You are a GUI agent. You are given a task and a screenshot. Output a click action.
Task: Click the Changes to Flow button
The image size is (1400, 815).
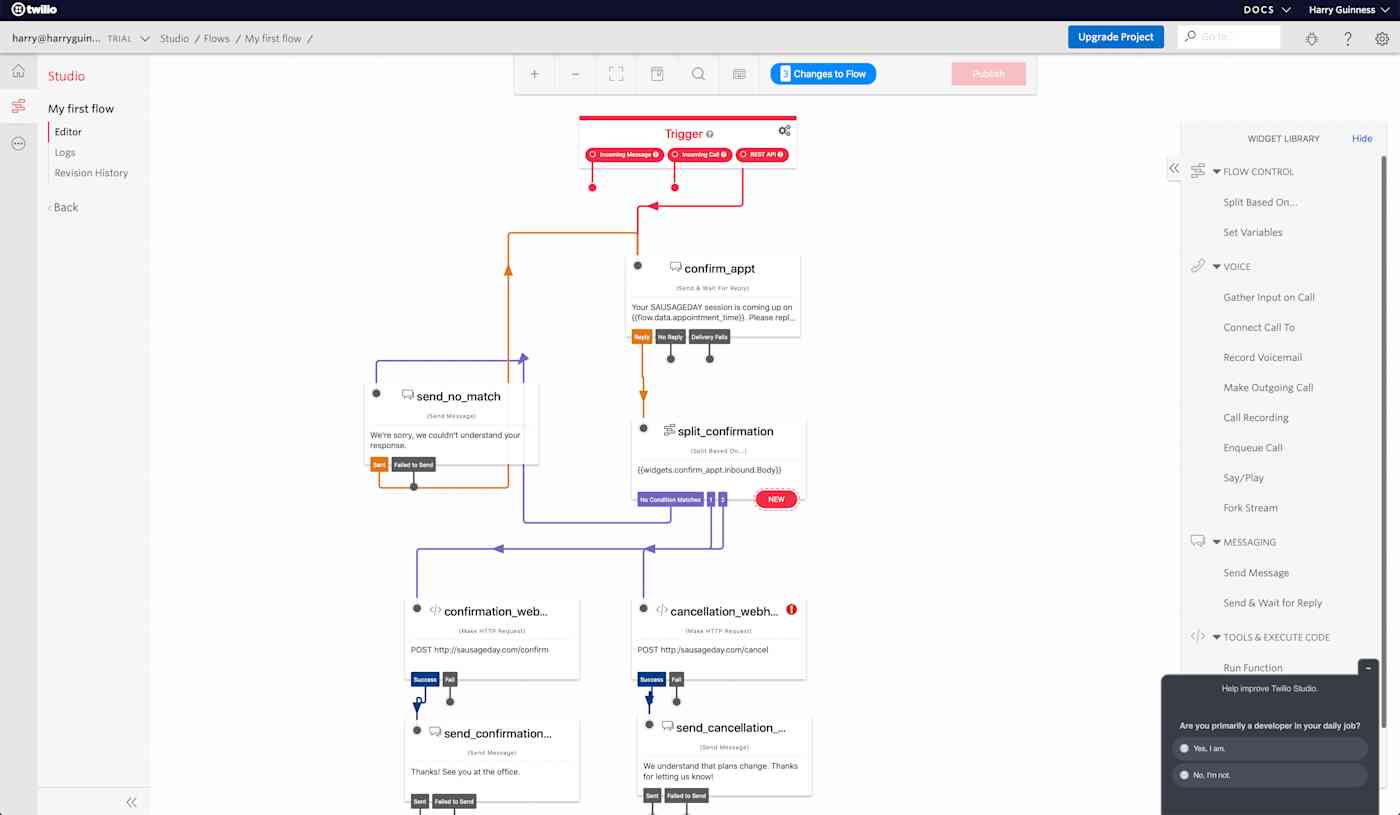click(x=823, y=74)
